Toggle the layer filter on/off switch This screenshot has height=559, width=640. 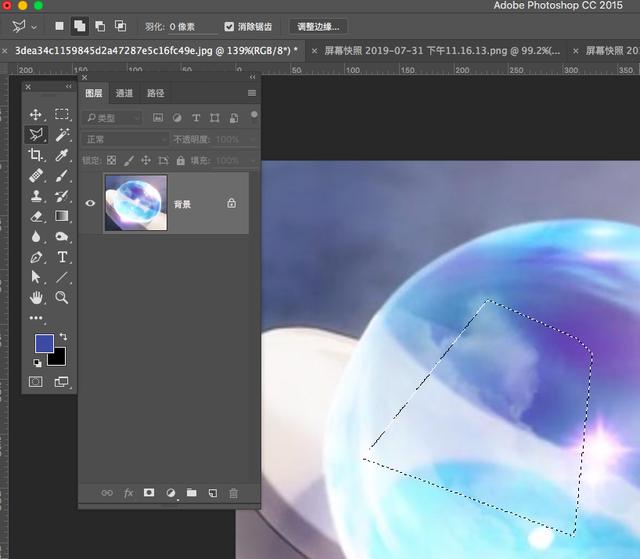coord(254,115)
